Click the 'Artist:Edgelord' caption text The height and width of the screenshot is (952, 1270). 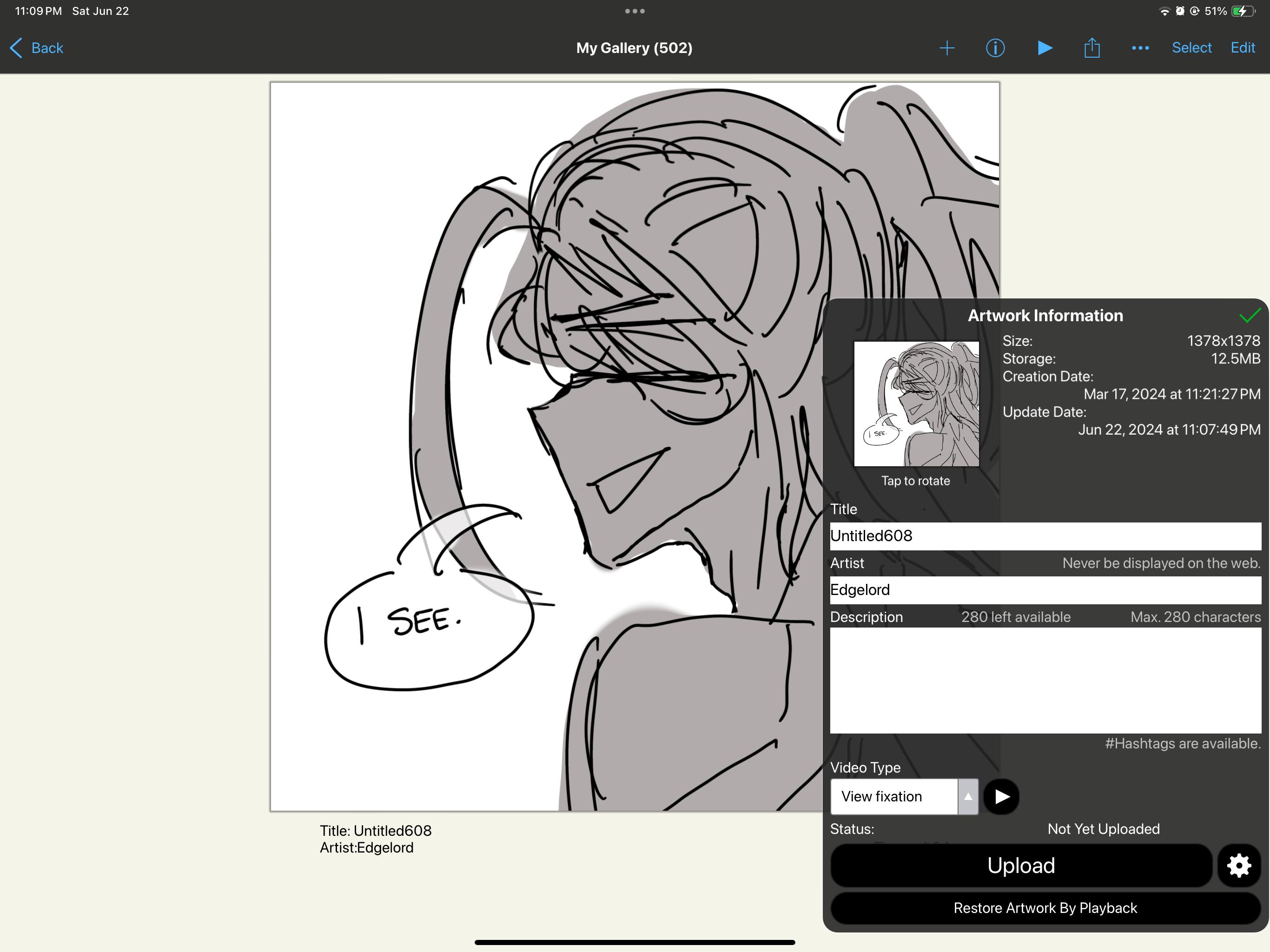pyautogui.click(x=366, y=847)
